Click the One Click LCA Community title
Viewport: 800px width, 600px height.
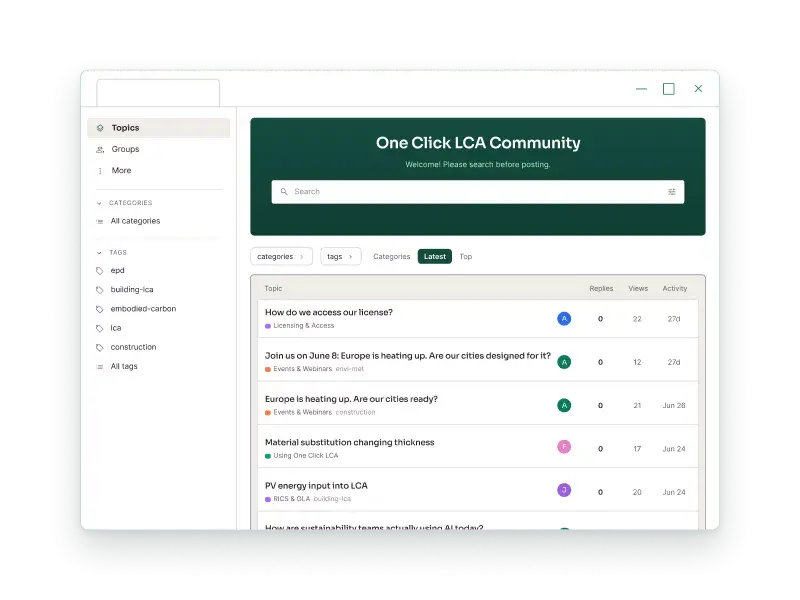478,143
